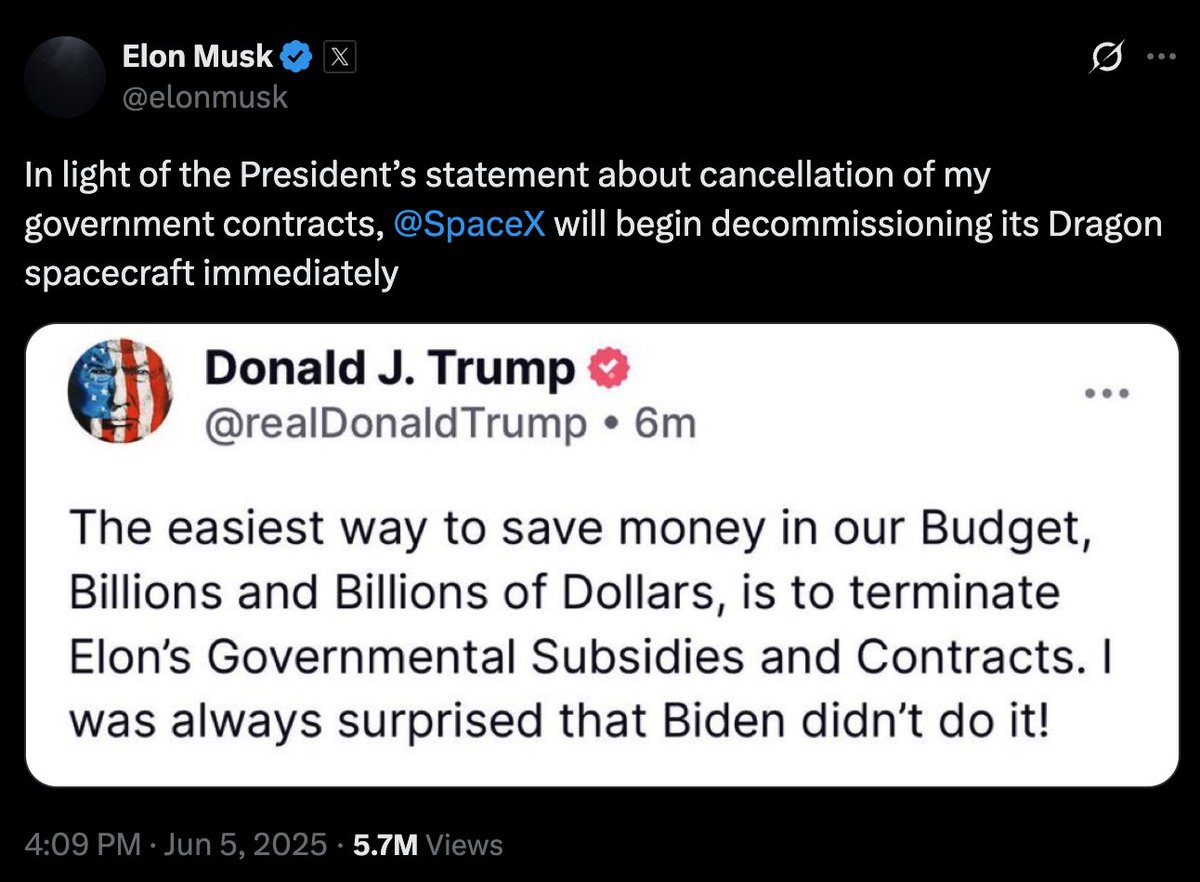Click the X affiliation badge beside Elon Musk
The image size is (1200, 882).
(340, 58)
